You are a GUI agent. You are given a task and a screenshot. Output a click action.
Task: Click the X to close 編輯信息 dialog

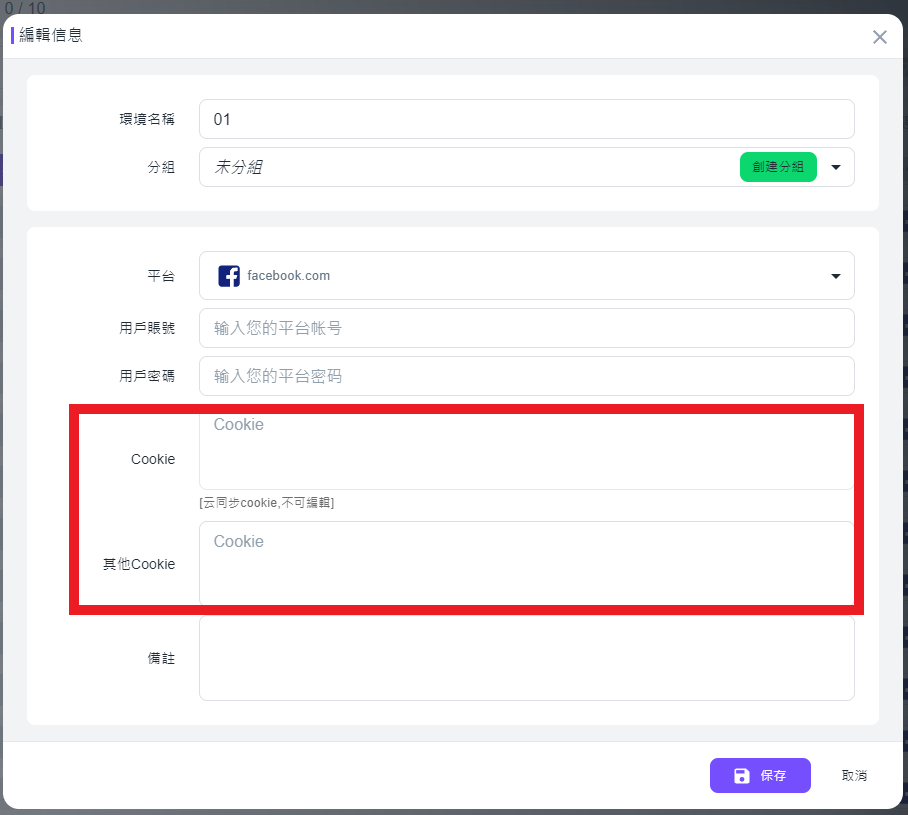tap(879, 37)
